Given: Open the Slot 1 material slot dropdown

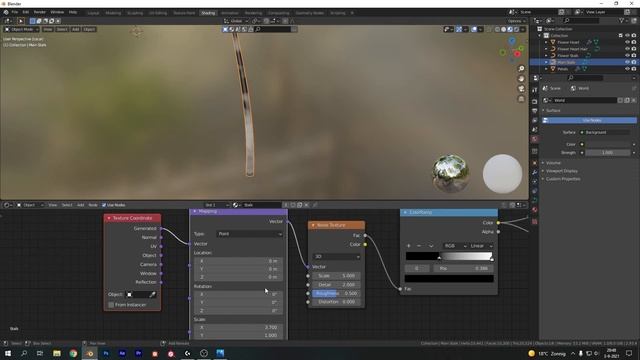Looking at the screenshot, I should pyautogui.click(x=217, y=205).
